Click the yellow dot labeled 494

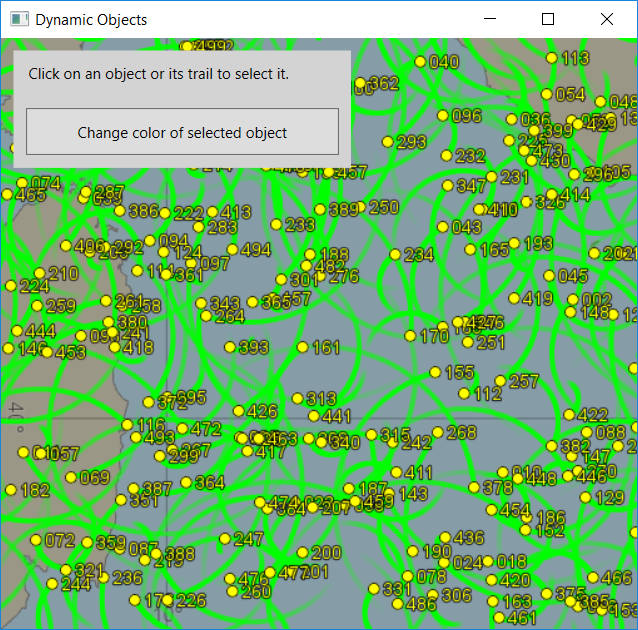pos(232,250)
